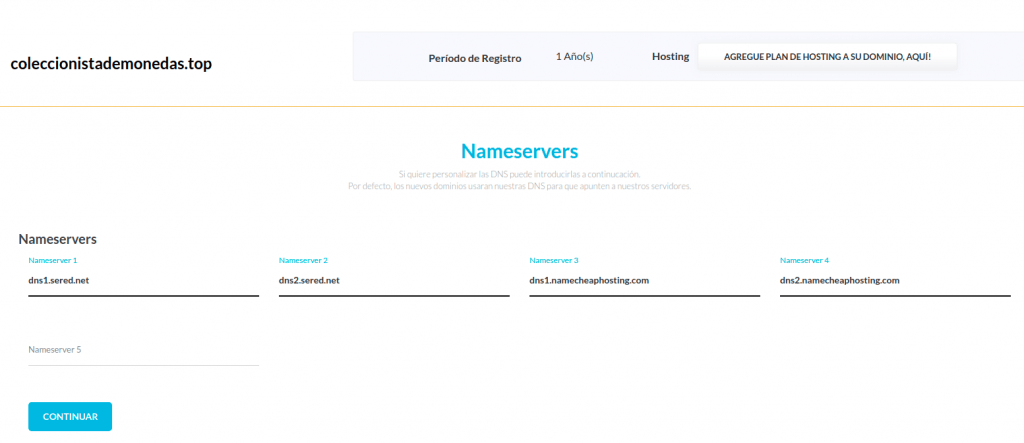Click the 'Período de Registro' label

[x=475, y=58]
